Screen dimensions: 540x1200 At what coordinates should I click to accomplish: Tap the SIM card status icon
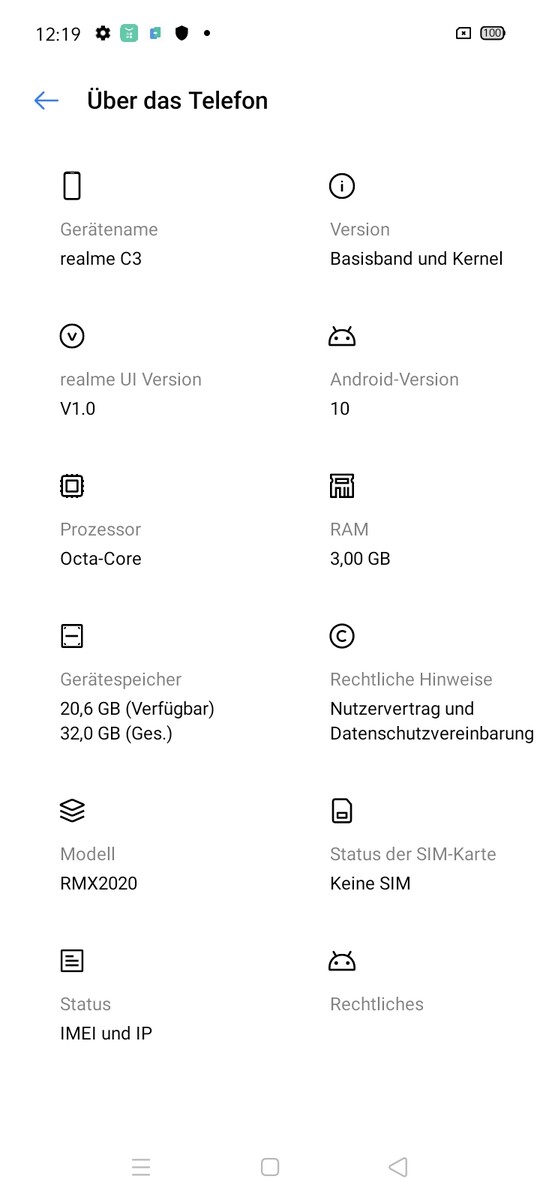pyautogui.click(x=342, y=811)
